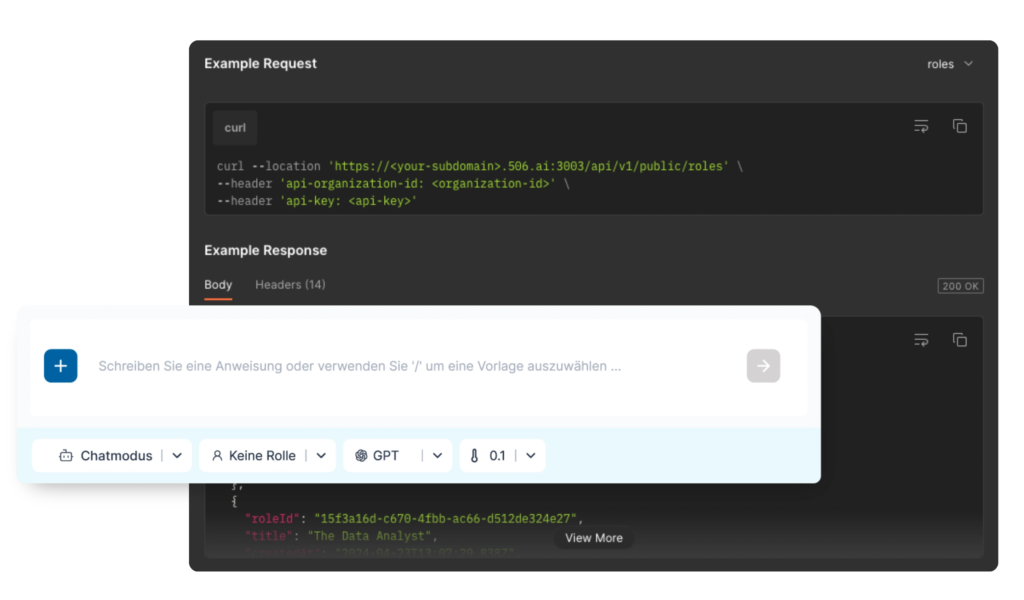1024x600 pixels.
Task: Expand the Chatmodus chevron
Action: 177,456
